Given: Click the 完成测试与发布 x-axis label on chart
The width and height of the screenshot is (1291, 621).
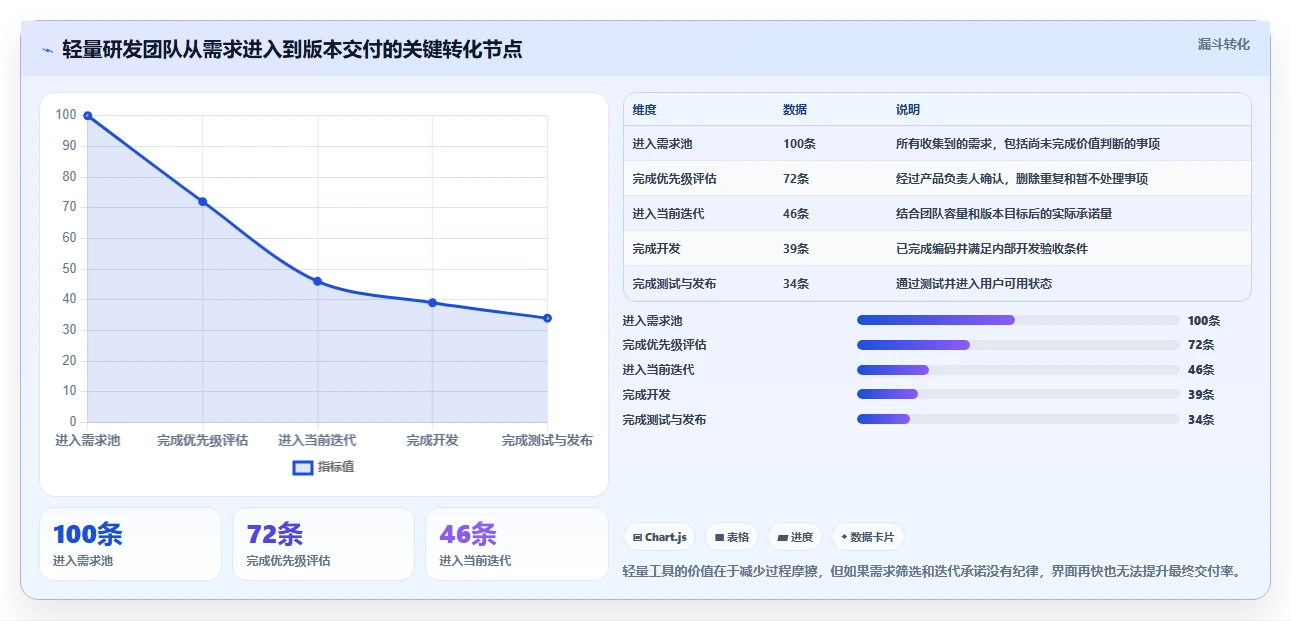Looking at the screenshot, I should tap(547, 441).
